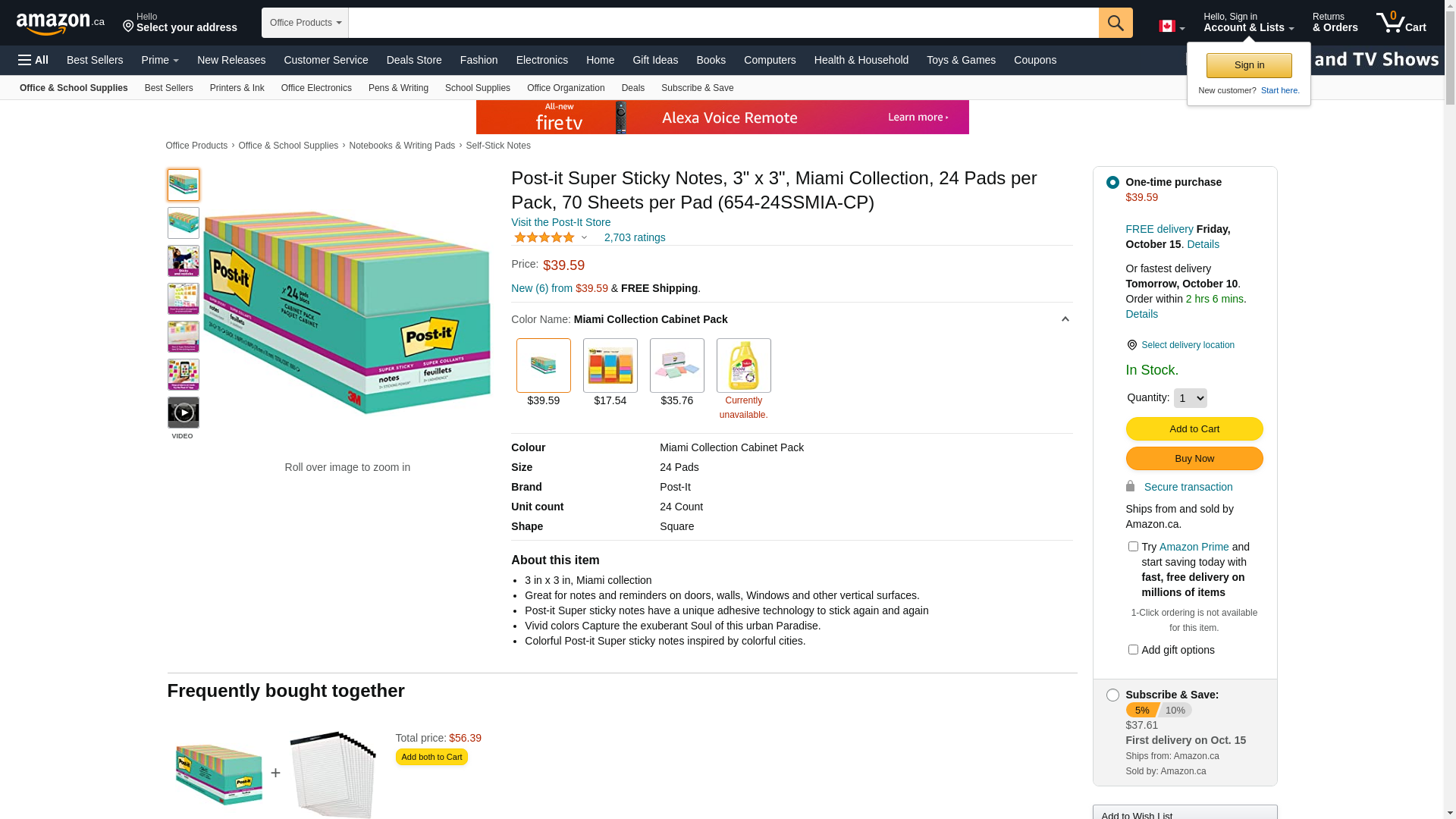
Task: Check the Add gift options checkbox
Action: point(1133,650)
